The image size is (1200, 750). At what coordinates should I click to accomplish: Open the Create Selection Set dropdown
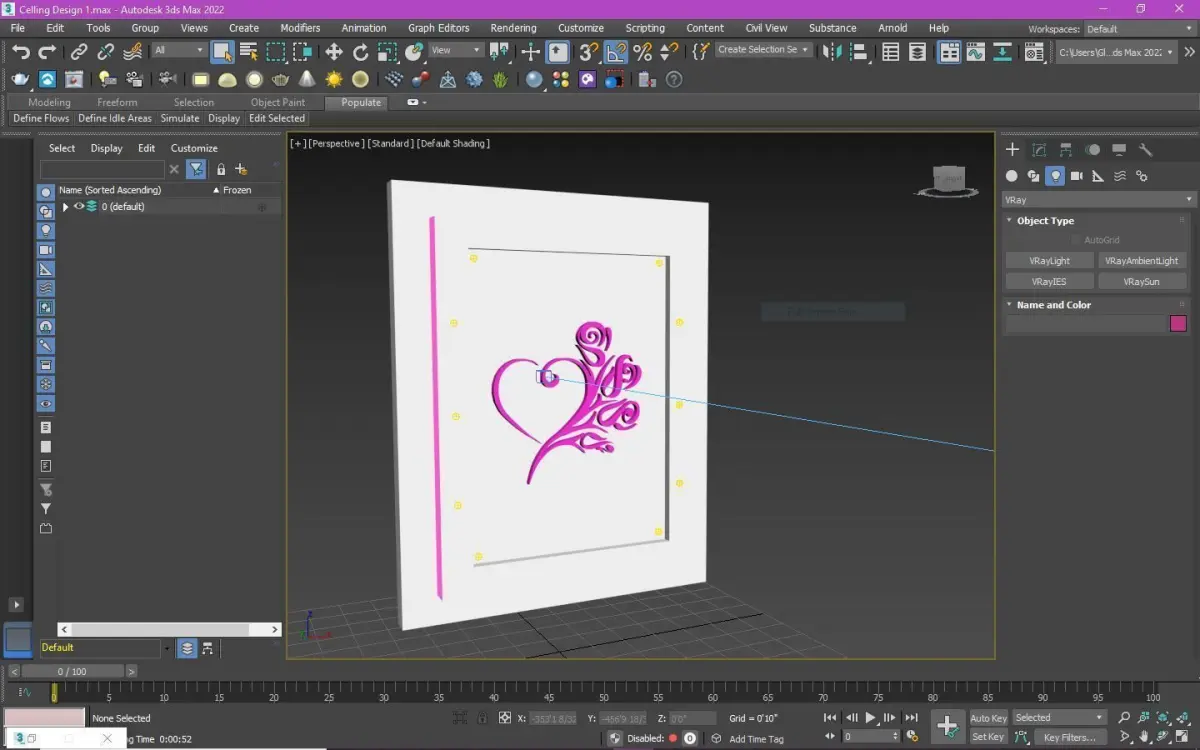point(764,50)
